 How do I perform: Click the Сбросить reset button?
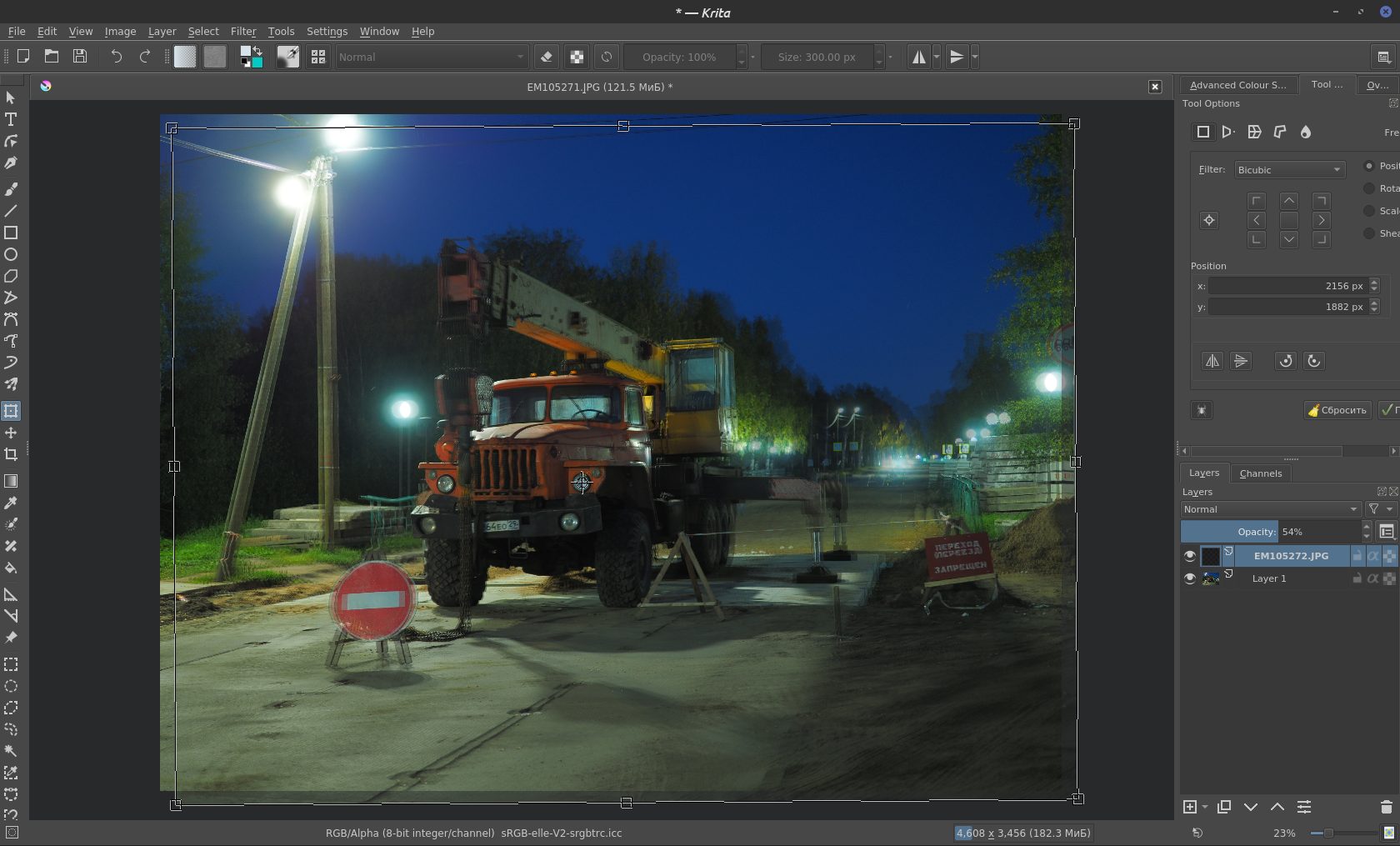[x=1337, y=410]
